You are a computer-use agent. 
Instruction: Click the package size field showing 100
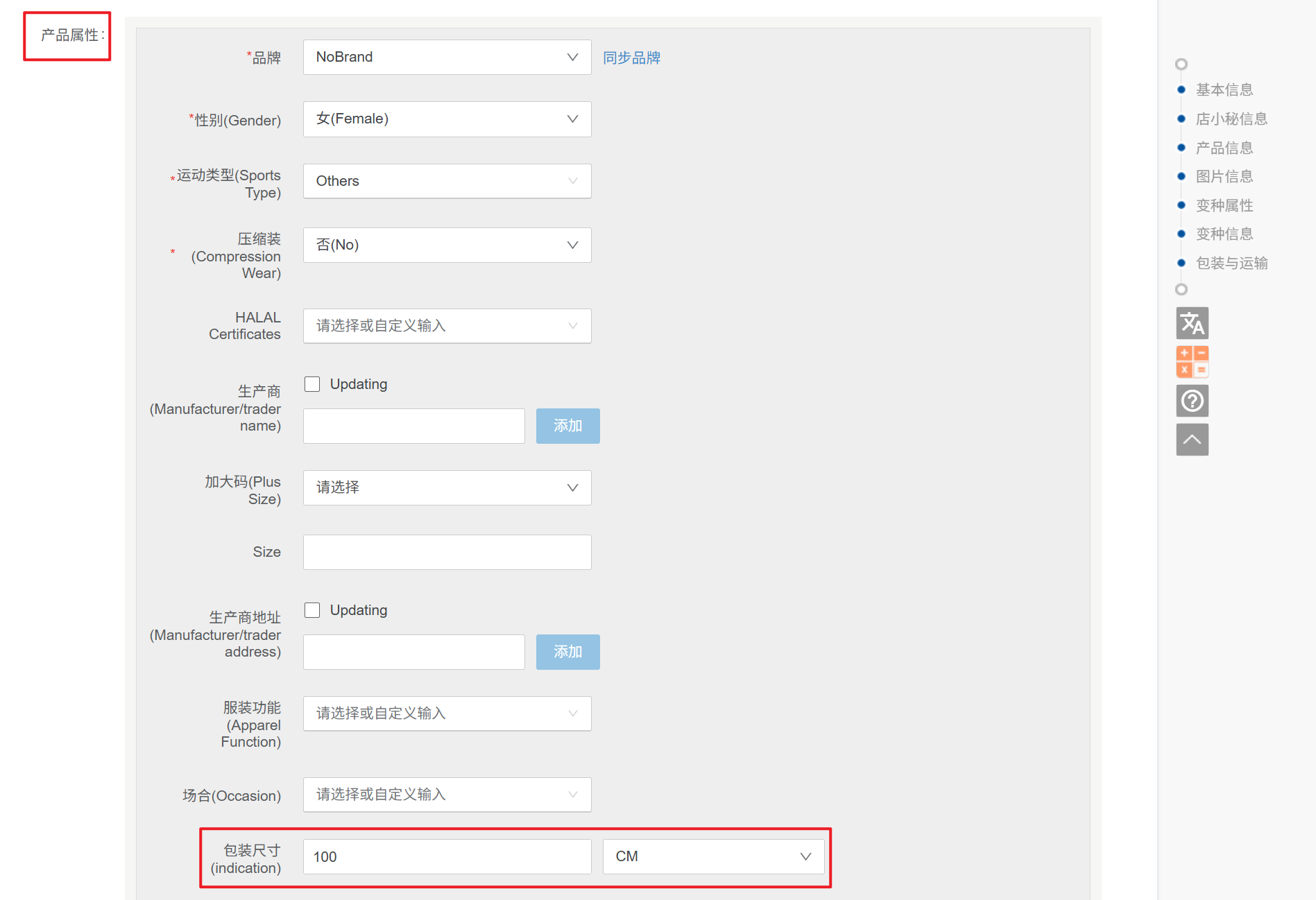447,856
